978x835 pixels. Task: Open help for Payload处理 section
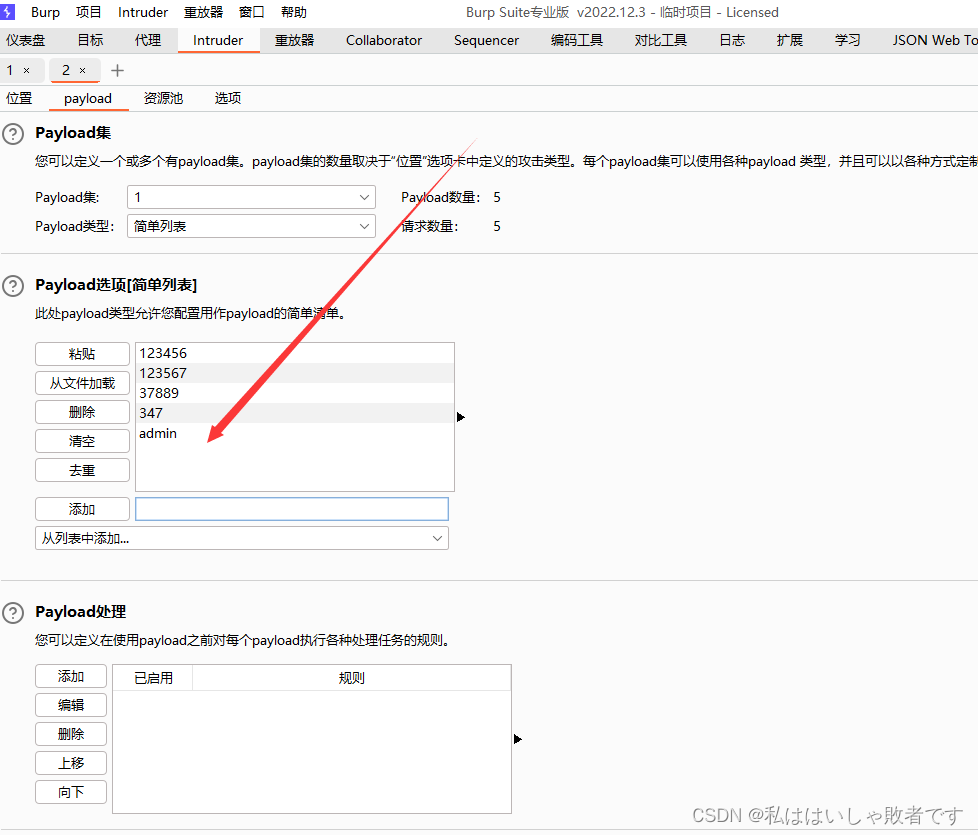[13, 613]
